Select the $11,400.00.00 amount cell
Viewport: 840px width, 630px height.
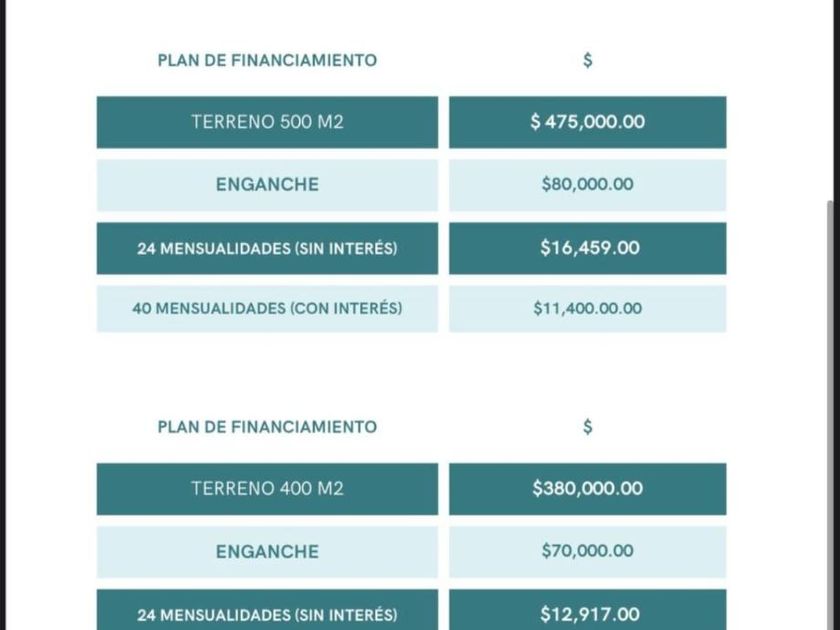pos(588,309)
